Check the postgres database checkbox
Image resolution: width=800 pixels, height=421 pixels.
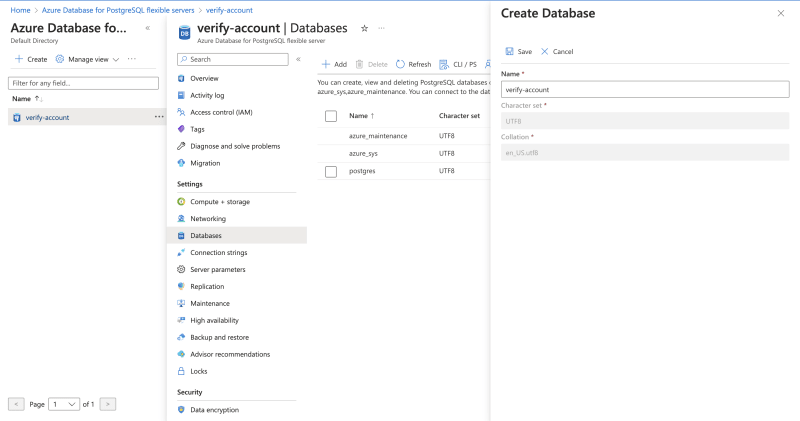pyautogui.click(x=331, y=171)
